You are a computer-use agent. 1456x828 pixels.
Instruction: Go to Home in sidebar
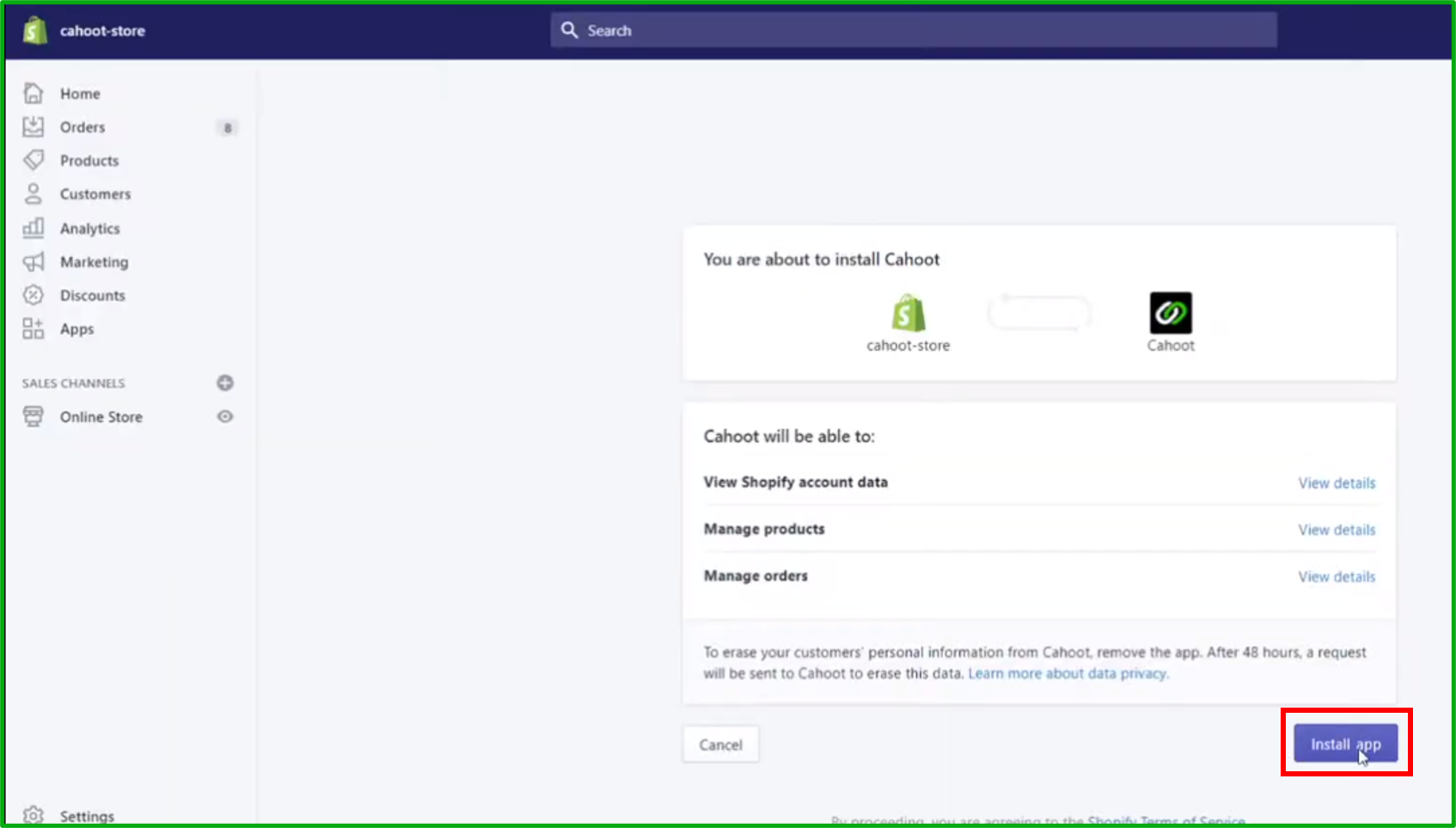[x=80, y=94]
